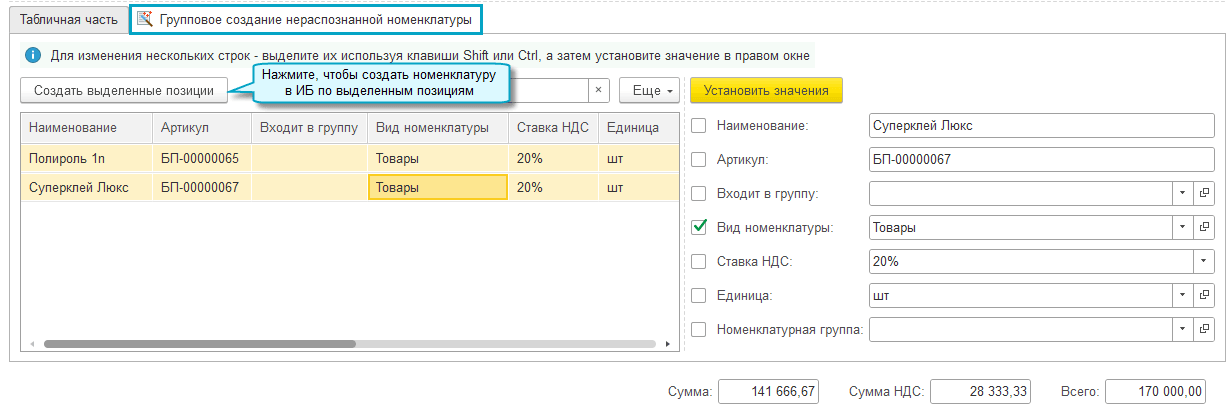The width and height of the screenshot is (1231, 419).
Task: Open the Единица selection form icon
Action: pos(1204,296)
